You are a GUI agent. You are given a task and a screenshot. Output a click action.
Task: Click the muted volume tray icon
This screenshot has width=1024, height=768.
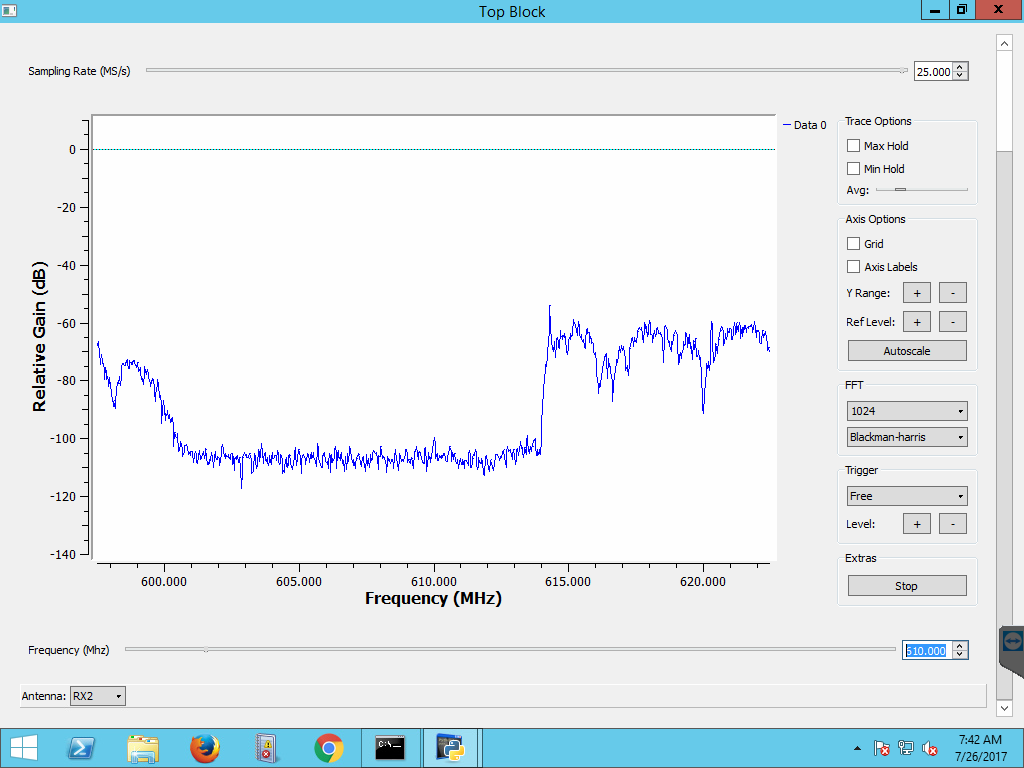coord(930,748)
